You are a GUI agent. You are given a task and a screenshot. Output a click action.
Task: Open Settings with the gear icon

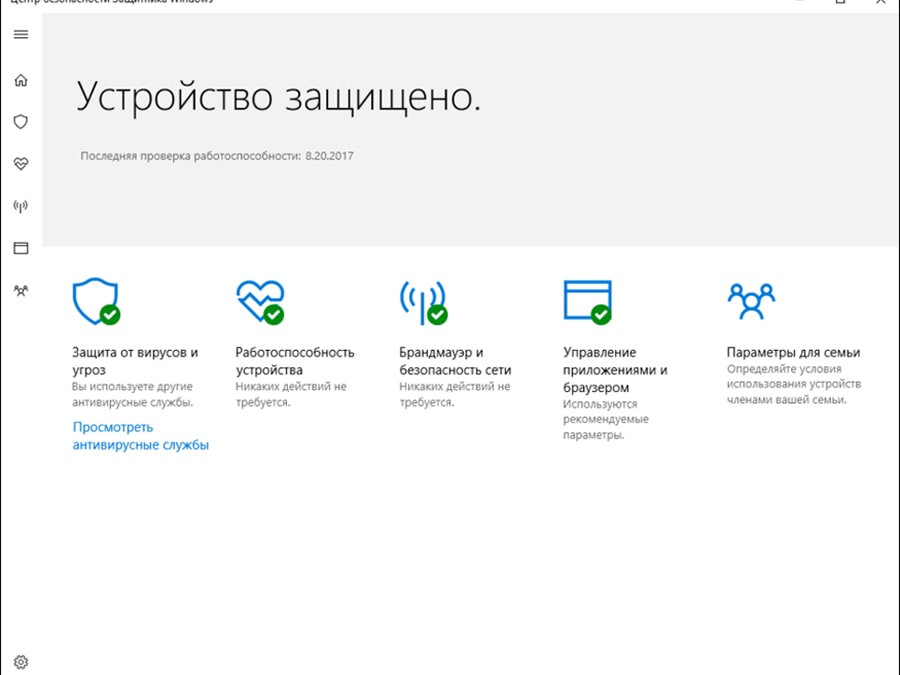(x=20, y=662)
